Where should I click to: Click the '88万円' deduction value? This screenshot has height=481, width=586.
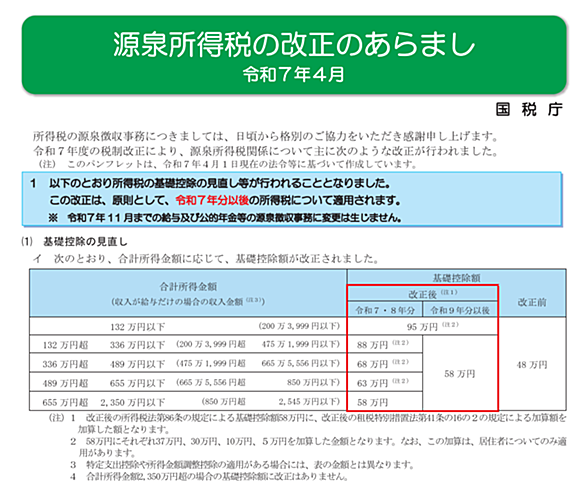[x=372, y=345]
